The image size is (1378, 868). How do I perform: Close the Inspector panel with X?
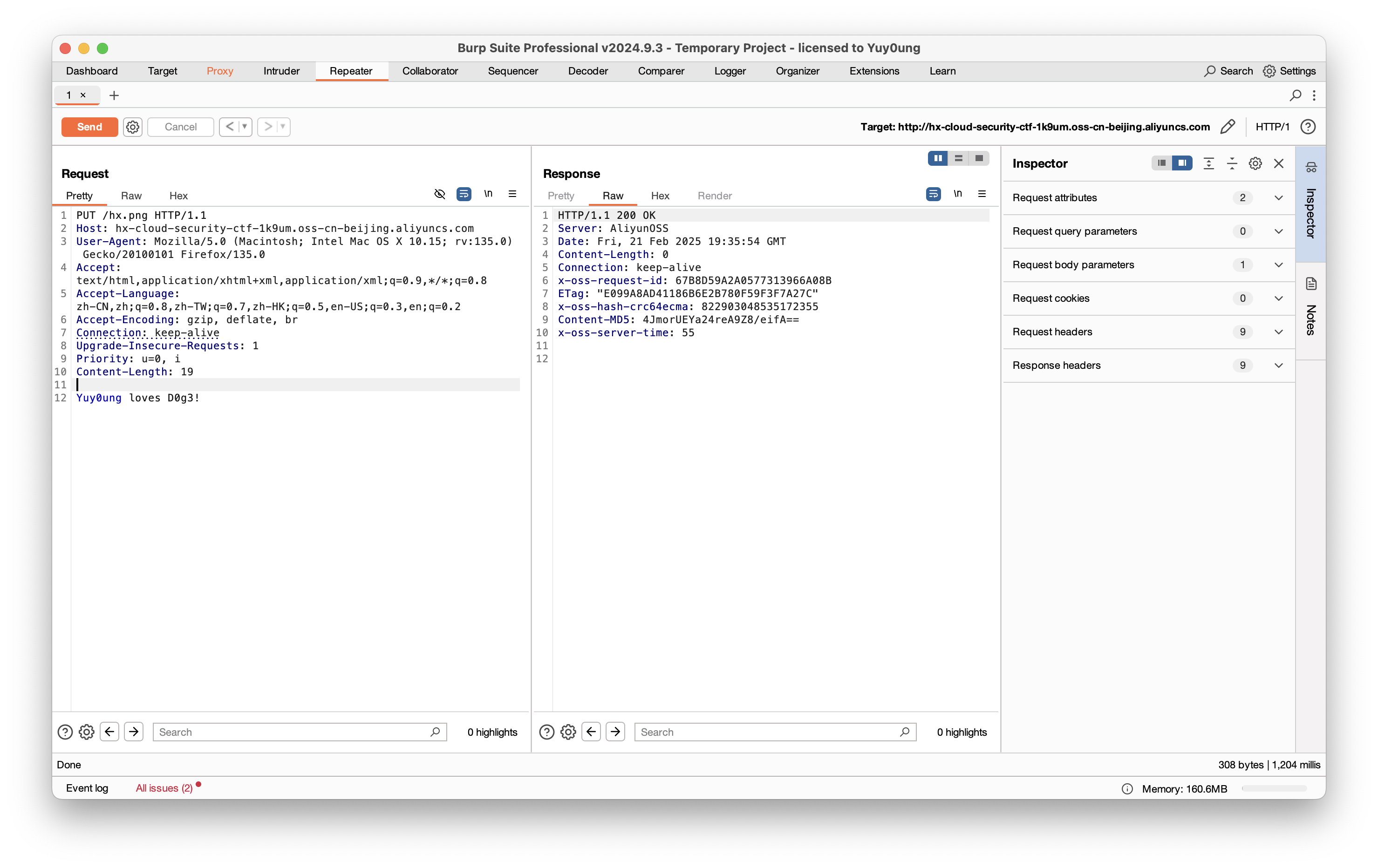[x=1278, y=163]
